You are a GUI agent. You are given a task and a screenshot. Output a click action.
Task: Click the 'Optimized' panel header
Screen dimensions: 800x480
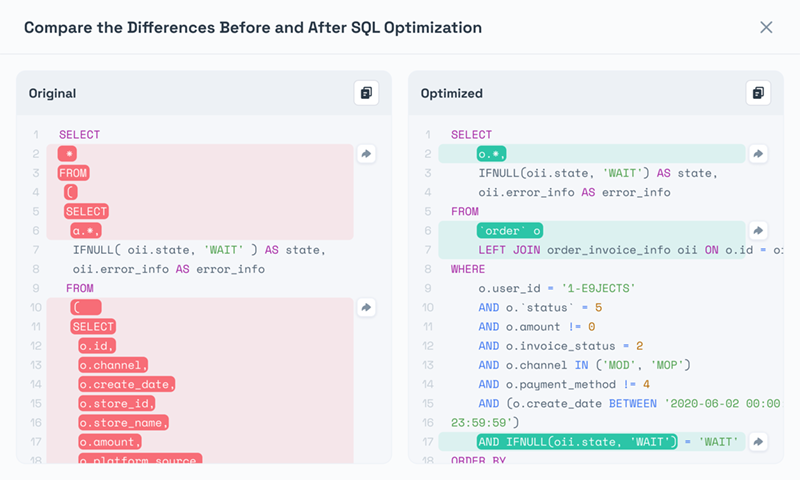(x=451, y=93)
